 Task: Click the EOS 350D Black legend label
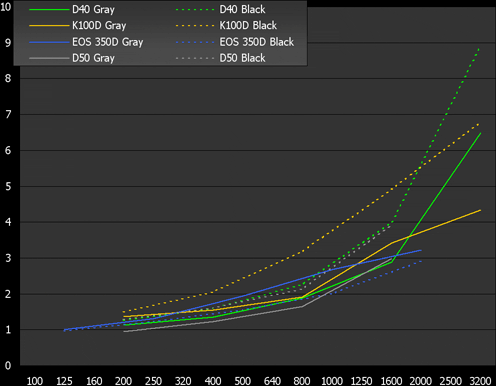(x=257, y=42)
